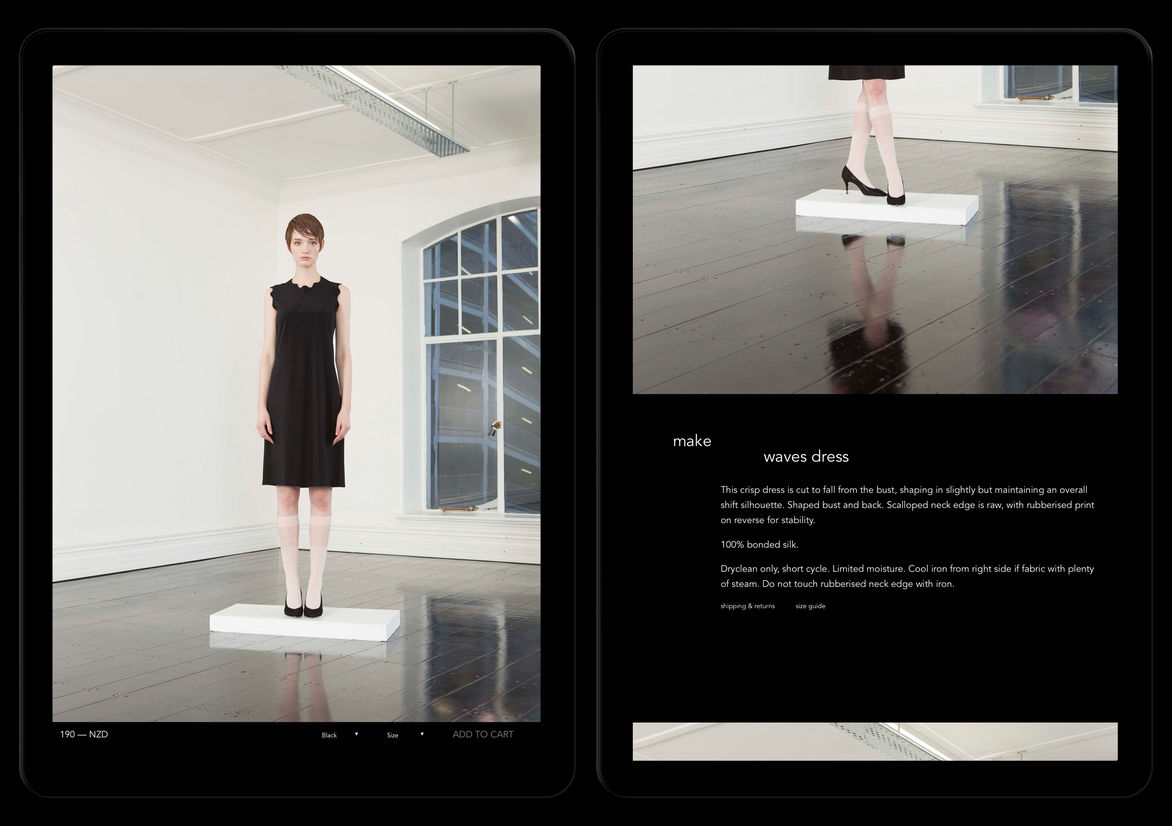Screen dimensions: 1172x826
Task: Open the Size dropdown
Action: pos(393,735)
